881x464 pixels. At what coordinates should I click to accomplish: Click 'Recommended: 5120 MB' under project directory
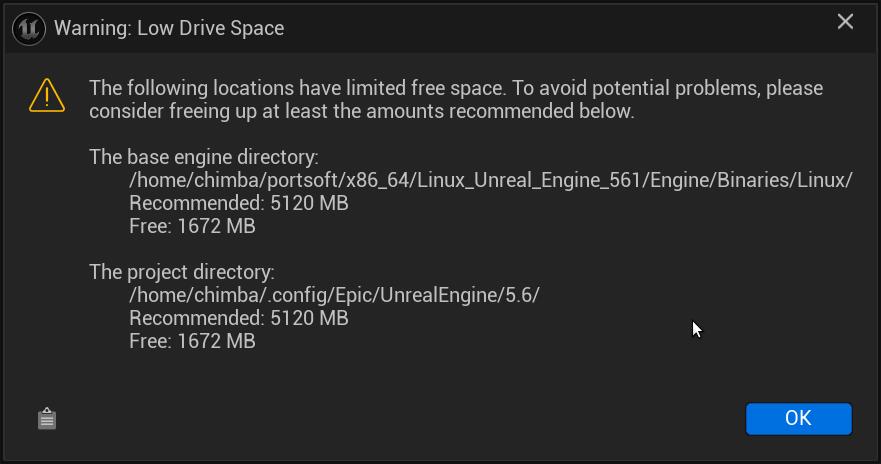coord(238,318)
